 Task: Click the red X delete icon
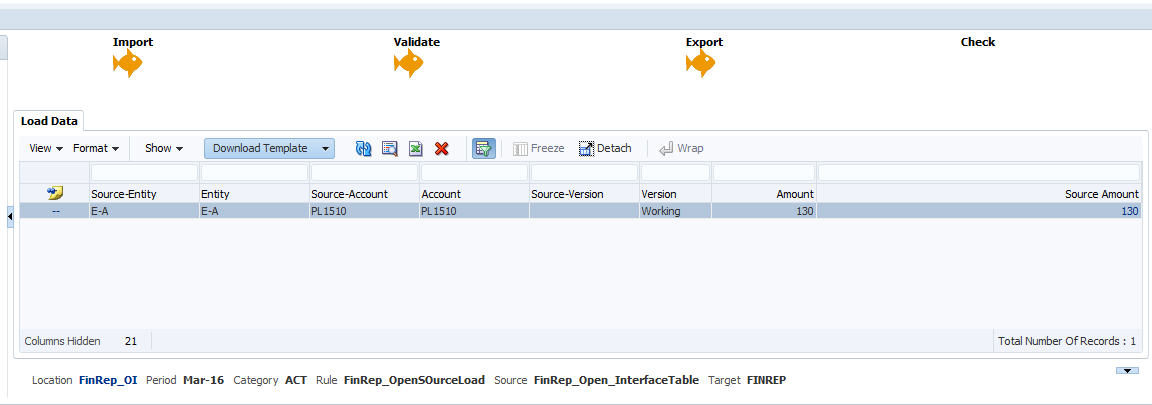click(x=442, y=148)
